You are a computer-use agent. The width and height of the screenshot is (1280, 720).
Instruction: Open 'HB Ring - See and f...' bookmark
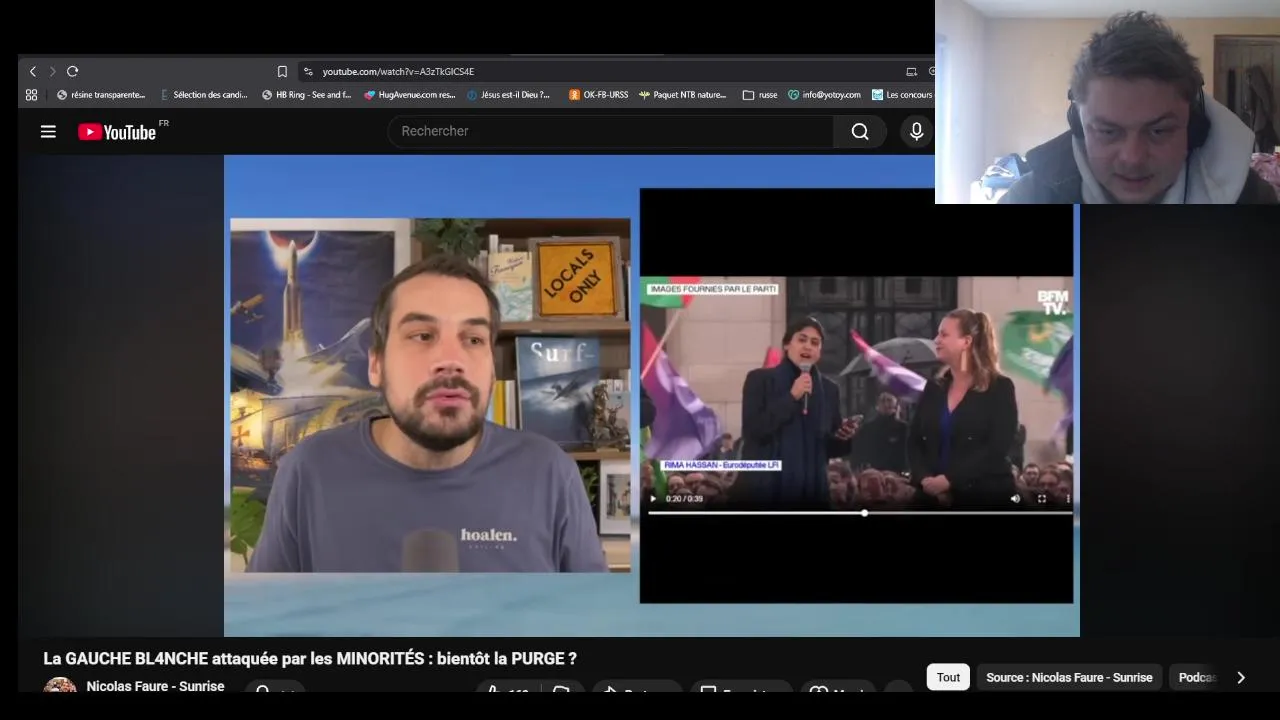pyautogui.click(x=306, y=95)
